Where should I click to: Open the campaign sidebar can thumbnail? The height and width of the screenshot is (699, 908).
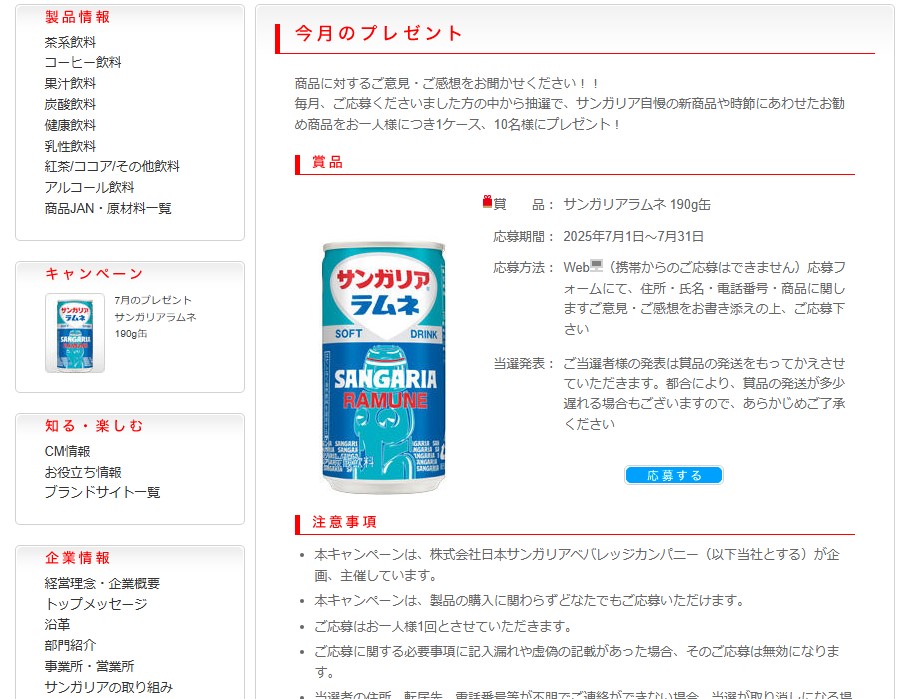tap(75, 333)
